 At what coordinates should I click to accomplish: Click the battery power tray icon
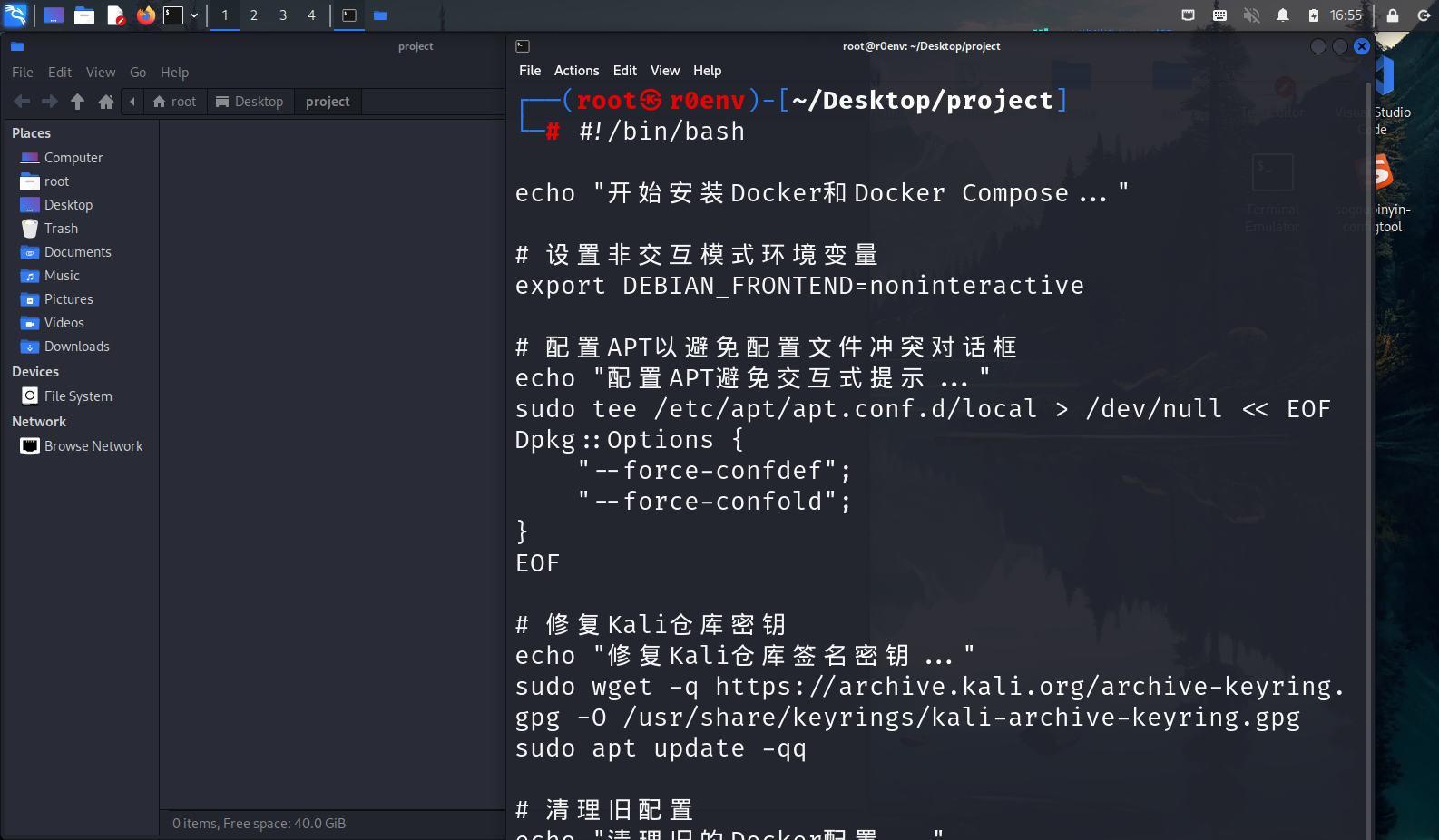1314,15
